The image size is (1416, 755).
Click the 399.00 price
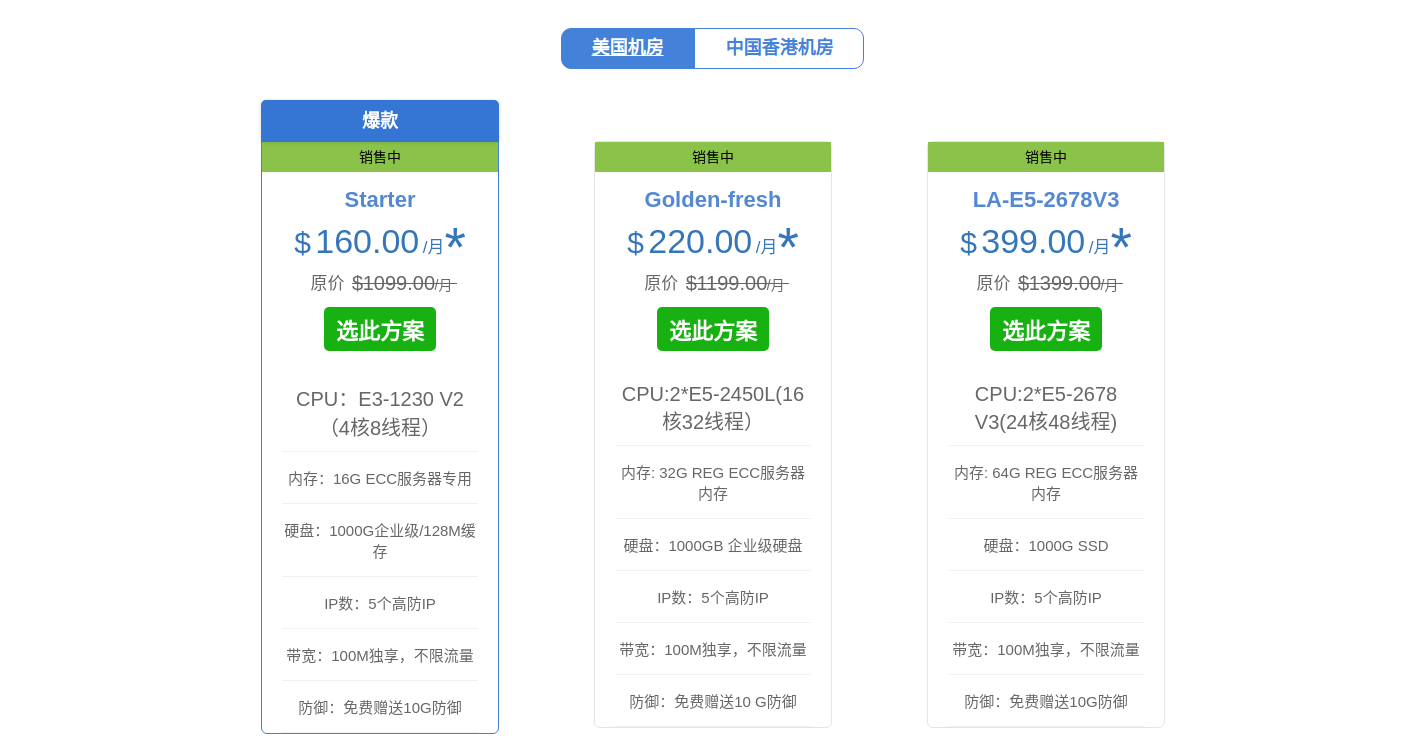point(1033,242)
